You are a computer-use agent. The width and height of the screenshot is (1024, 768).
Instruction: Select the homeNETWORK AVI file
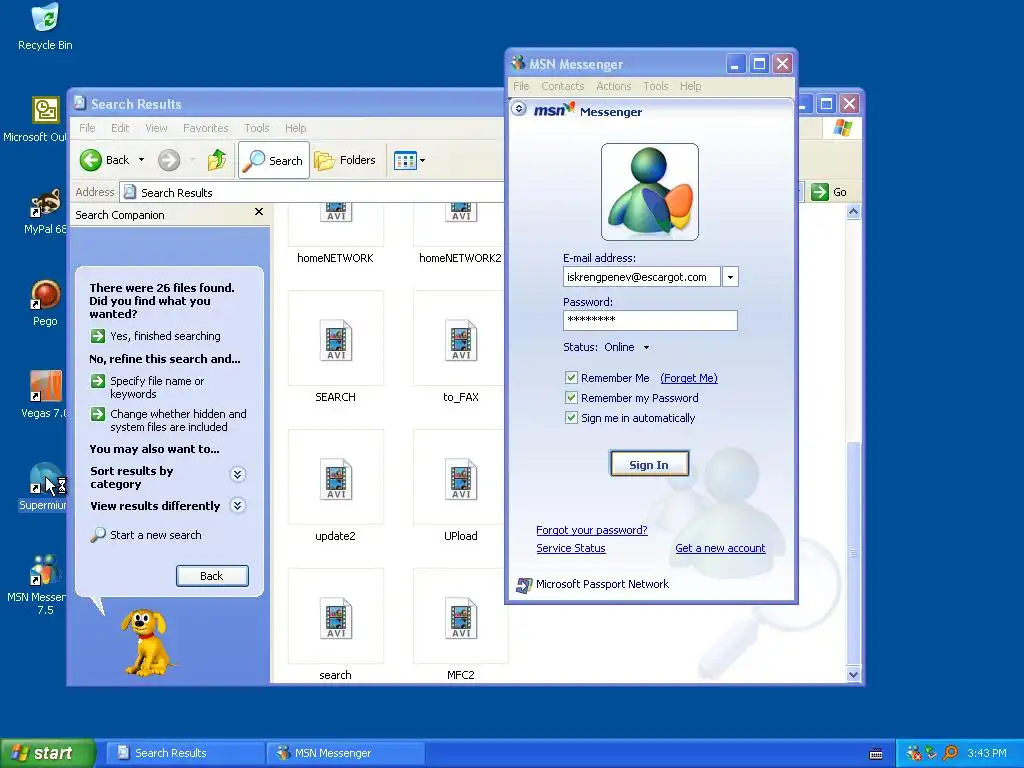point(336,232)
